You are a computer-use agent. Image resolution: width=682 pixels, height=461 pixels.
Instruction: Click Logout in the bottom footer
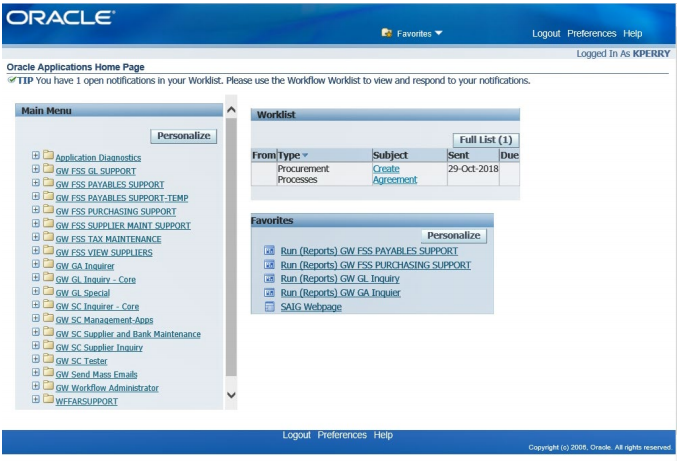point(296,435)
